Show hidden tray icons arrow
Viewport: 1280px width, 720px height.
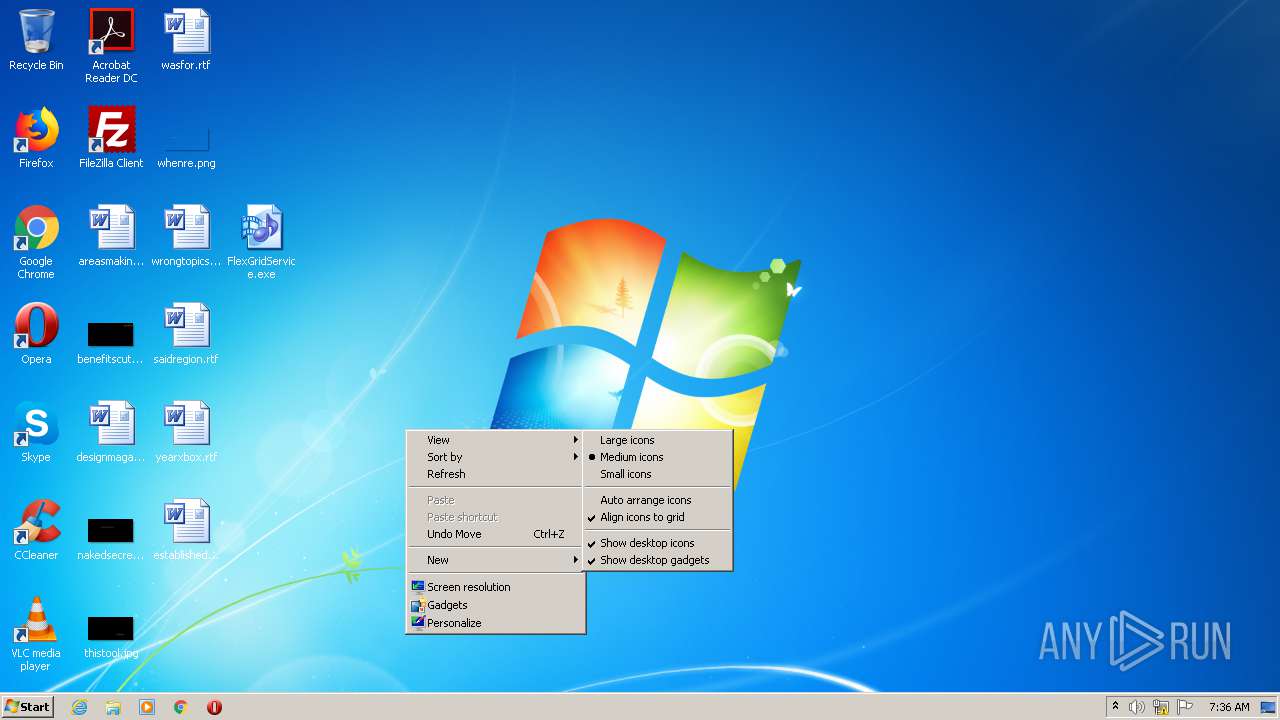(x=1115, y=707)
